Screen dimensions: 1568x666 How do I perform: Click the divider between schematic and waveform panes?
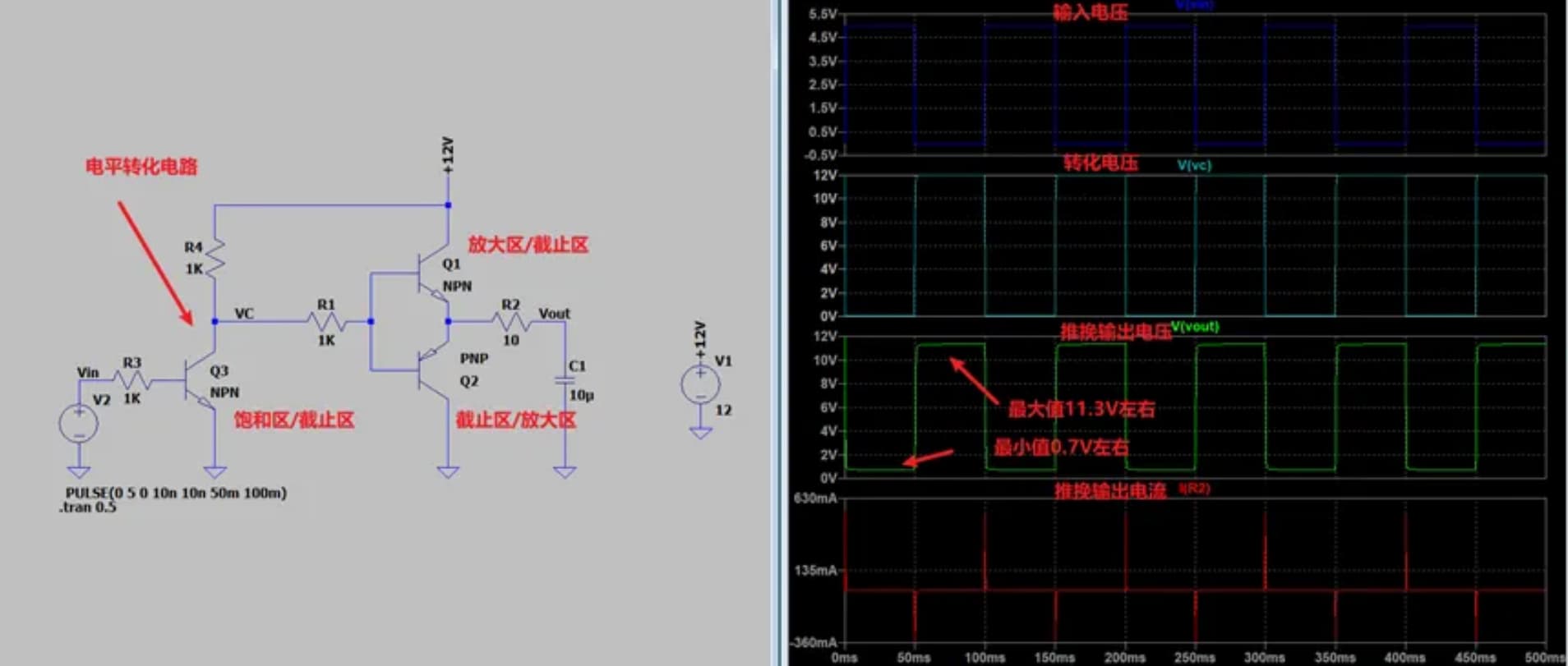[x=777, y=333]
